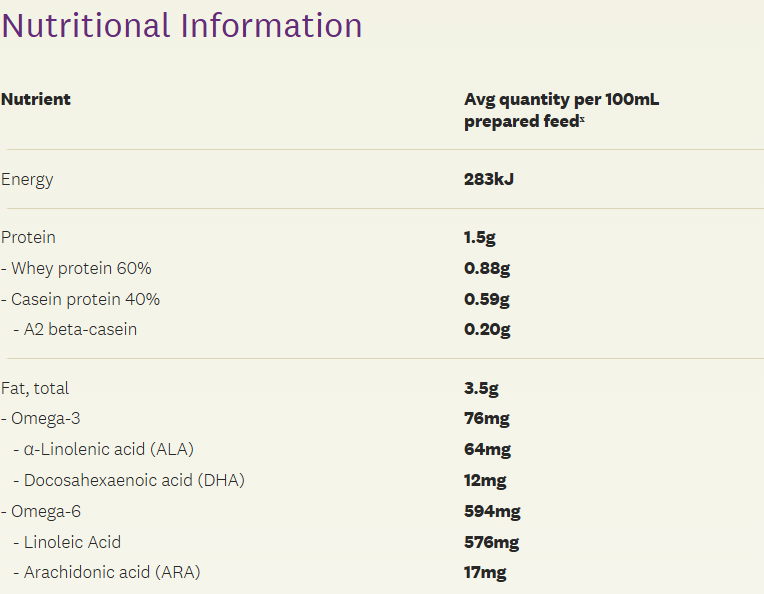Select the Energy row label
Viewport: 764px width, 594px height.
(27, 179)
